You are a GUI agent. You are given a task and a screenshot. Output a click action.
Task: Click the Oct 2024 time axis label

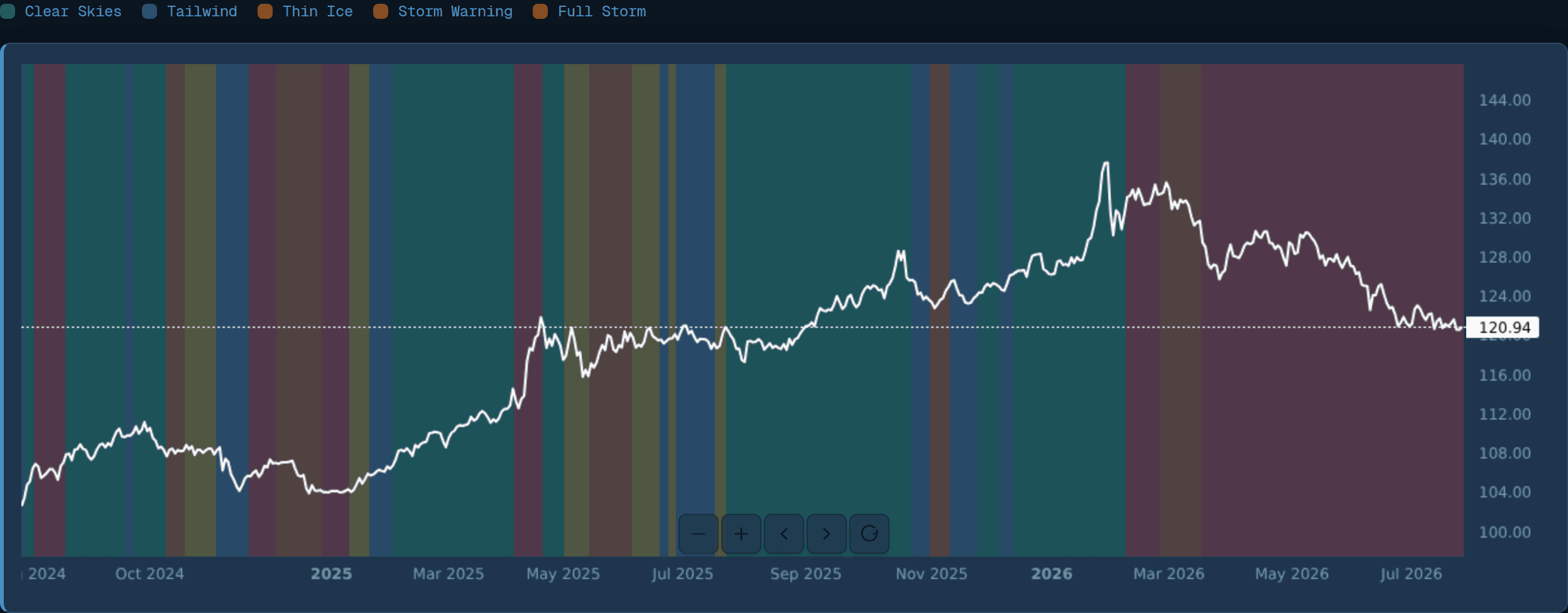tap(150, 574)
